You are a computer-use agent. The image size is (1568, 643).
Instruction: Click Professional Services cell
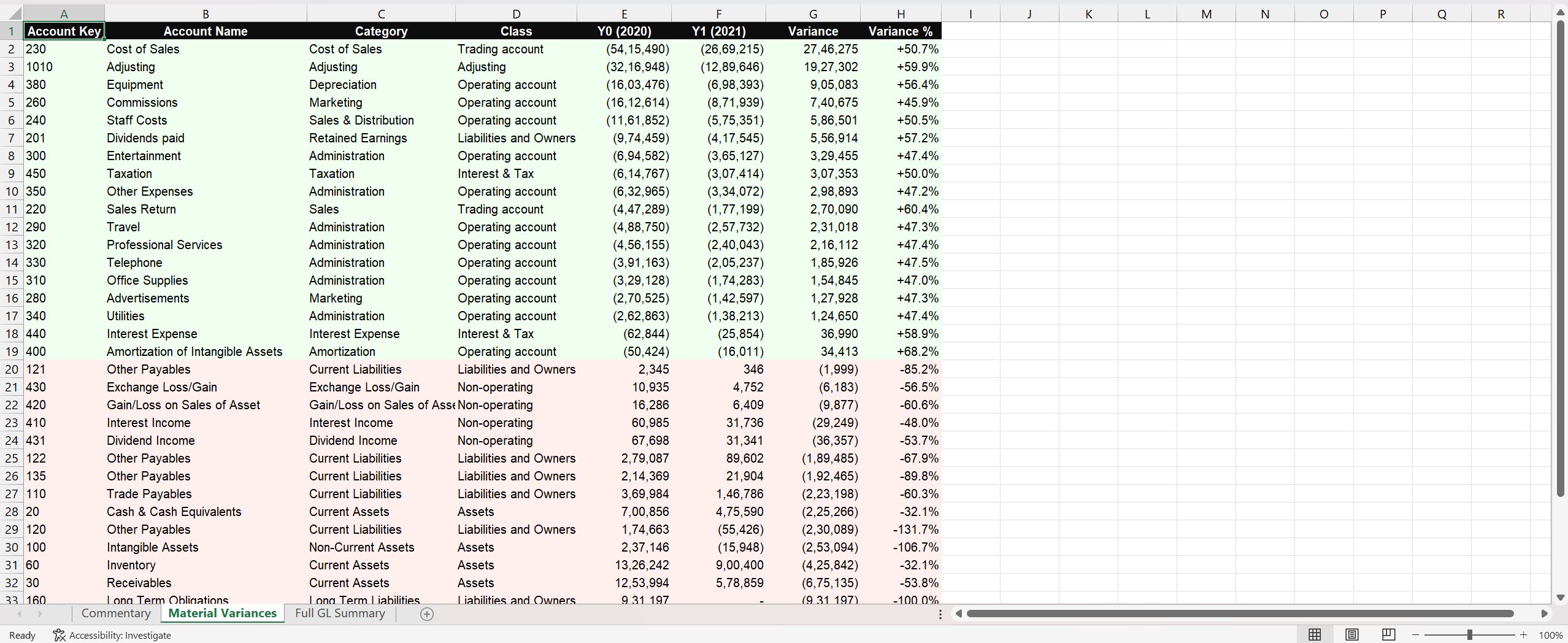pyautogui.click(x=206, y=245)
